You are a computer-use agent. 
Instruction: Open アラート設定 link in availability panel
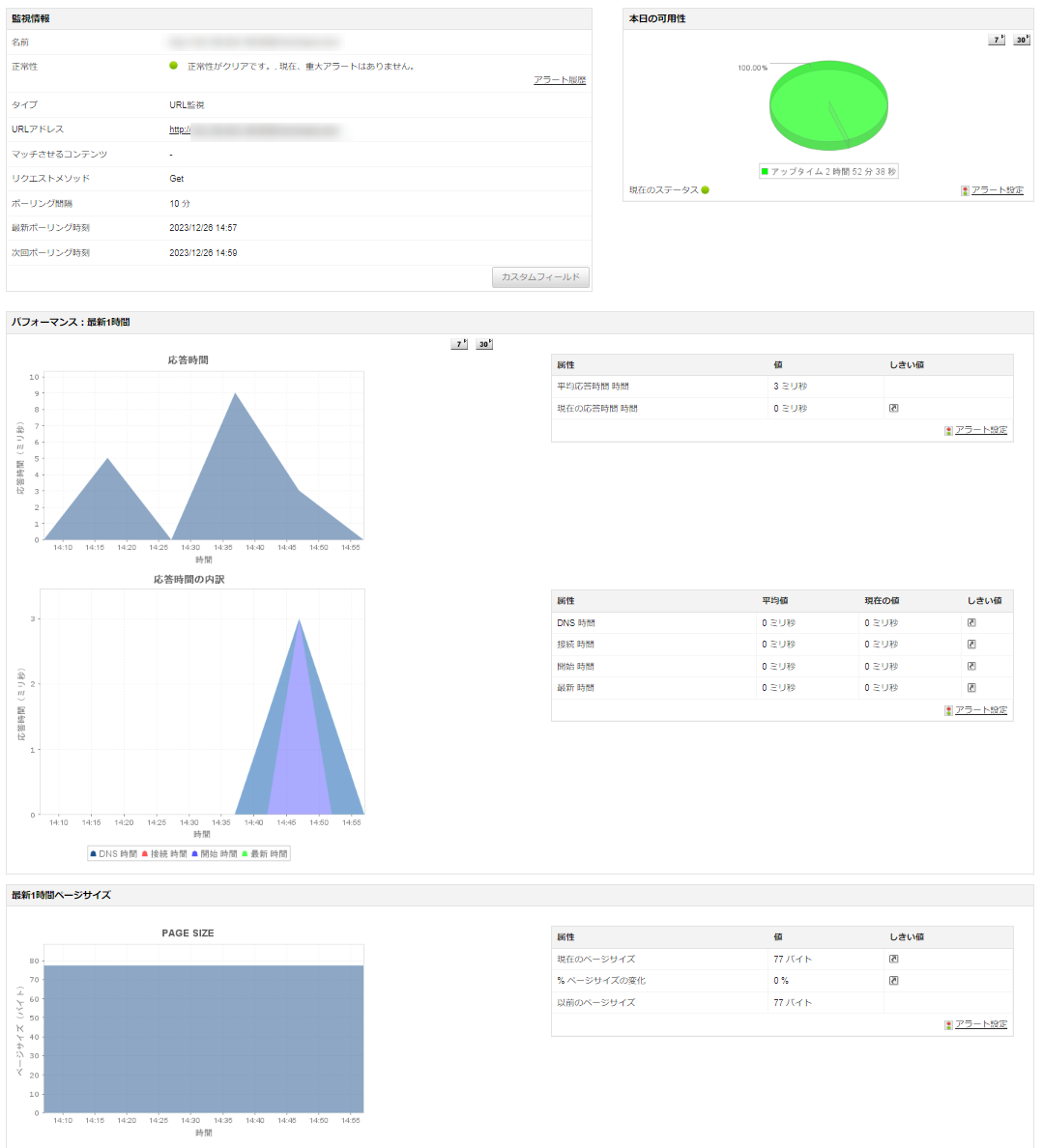[x=997, y=190]
